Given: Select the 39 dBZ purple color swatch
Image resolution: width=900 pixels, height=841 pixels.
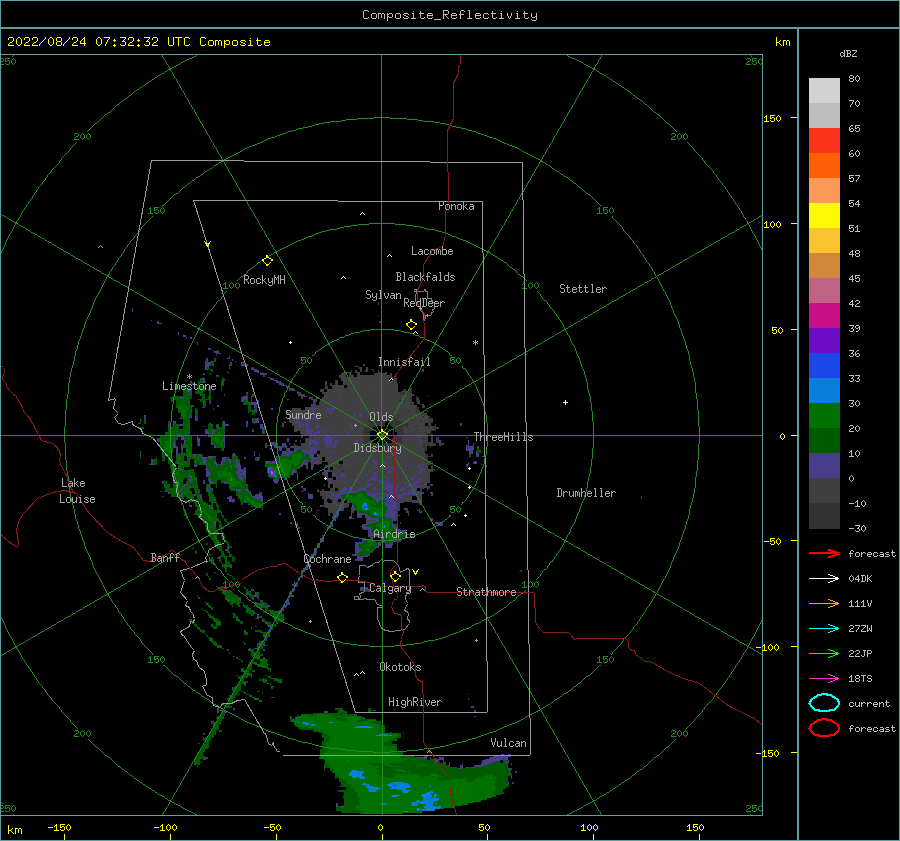Looking at the screenshot, I should pyautogui.click(x=824, y=340).
